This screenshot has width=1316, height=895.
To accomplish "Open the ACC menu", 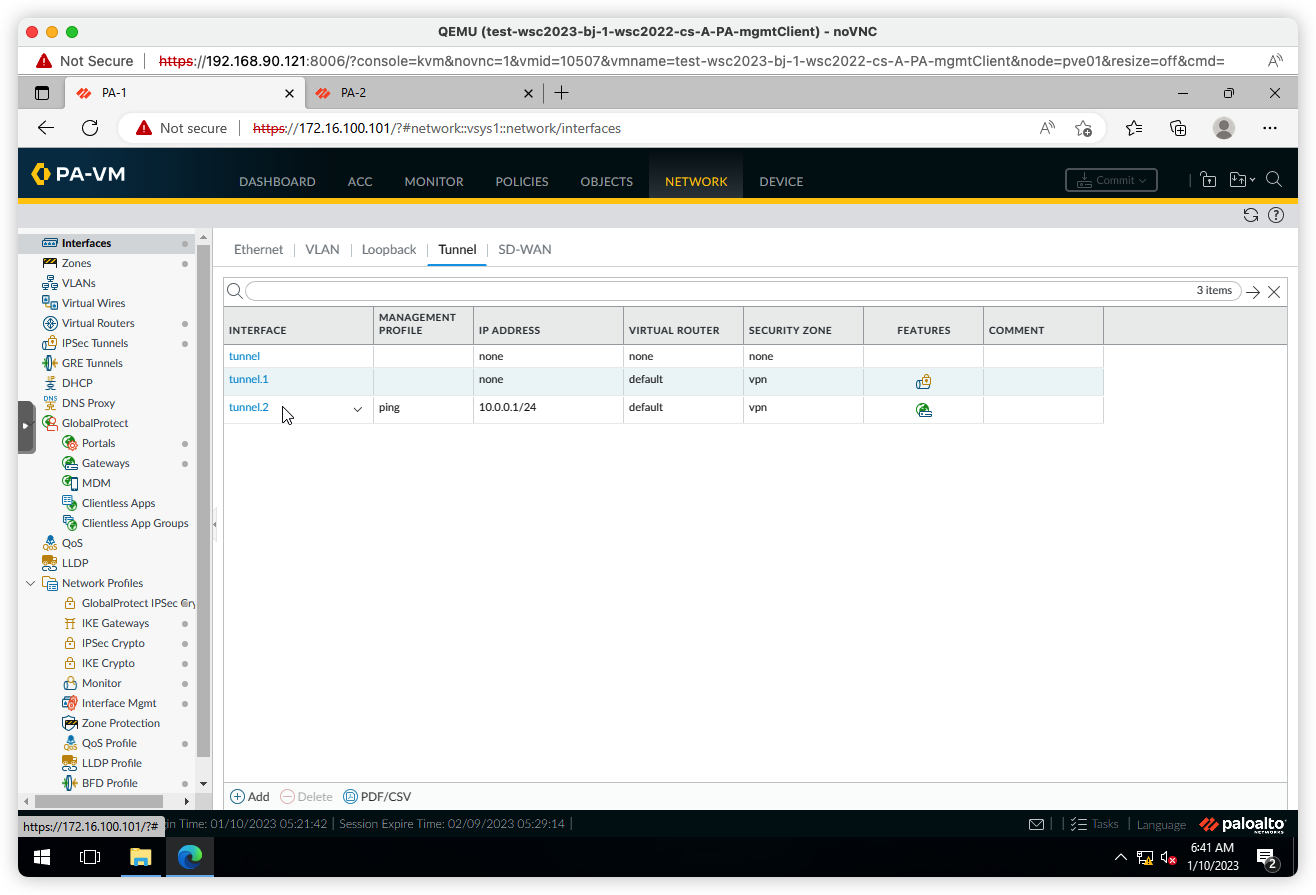I will (x=360, y=182).
